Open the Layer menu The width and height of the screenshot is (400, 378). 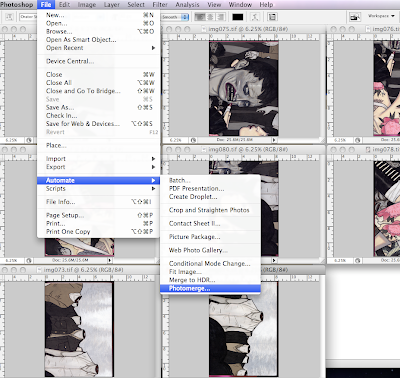coord(112,5)
